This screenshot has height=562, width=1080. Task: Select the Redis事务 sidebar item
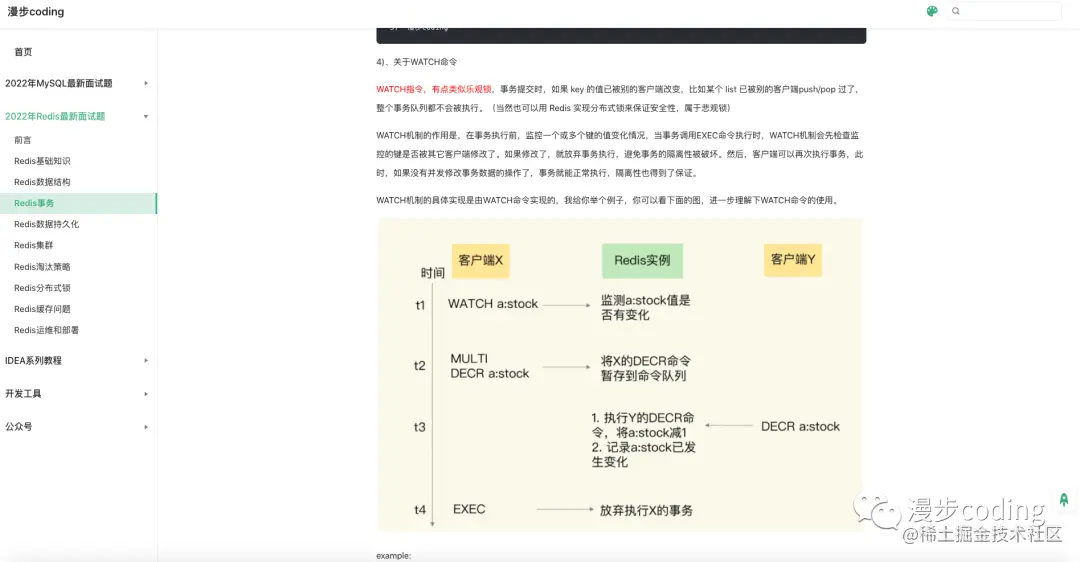coord(79,203)
